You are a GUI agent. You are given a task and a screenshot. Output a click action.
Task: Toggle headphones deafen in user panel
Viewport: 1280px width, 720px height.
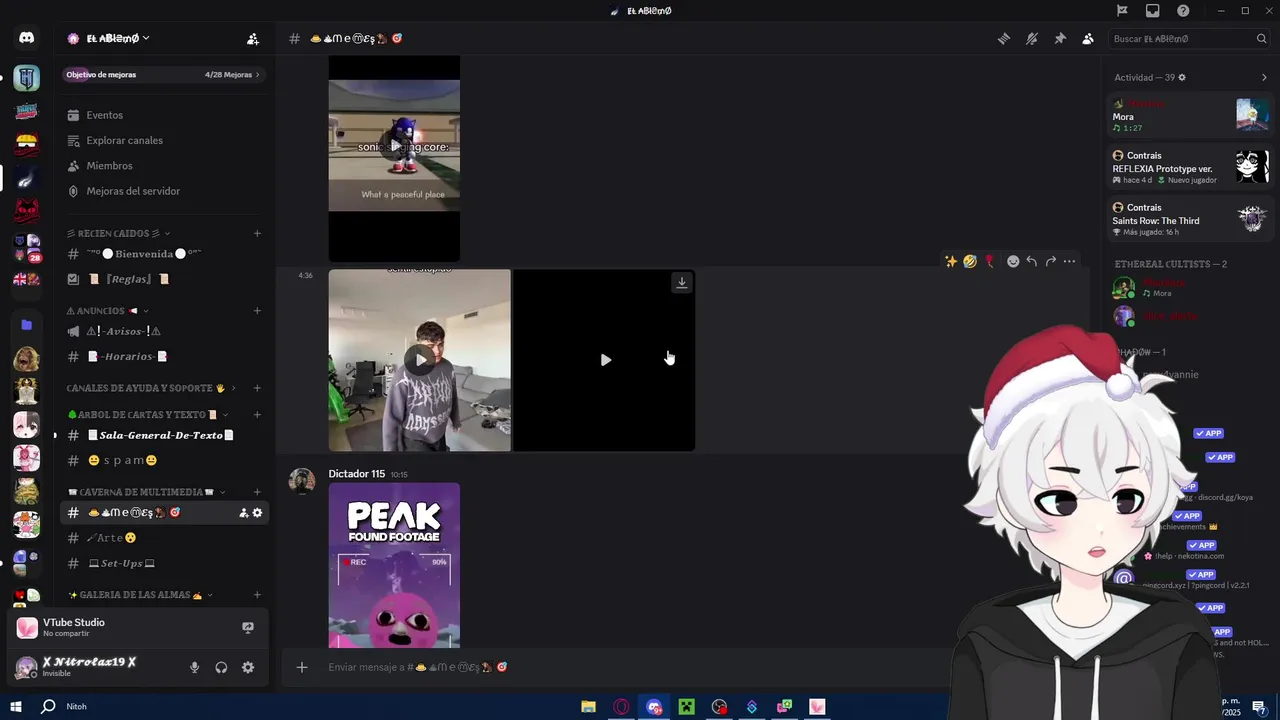click(x=221, y=668)
